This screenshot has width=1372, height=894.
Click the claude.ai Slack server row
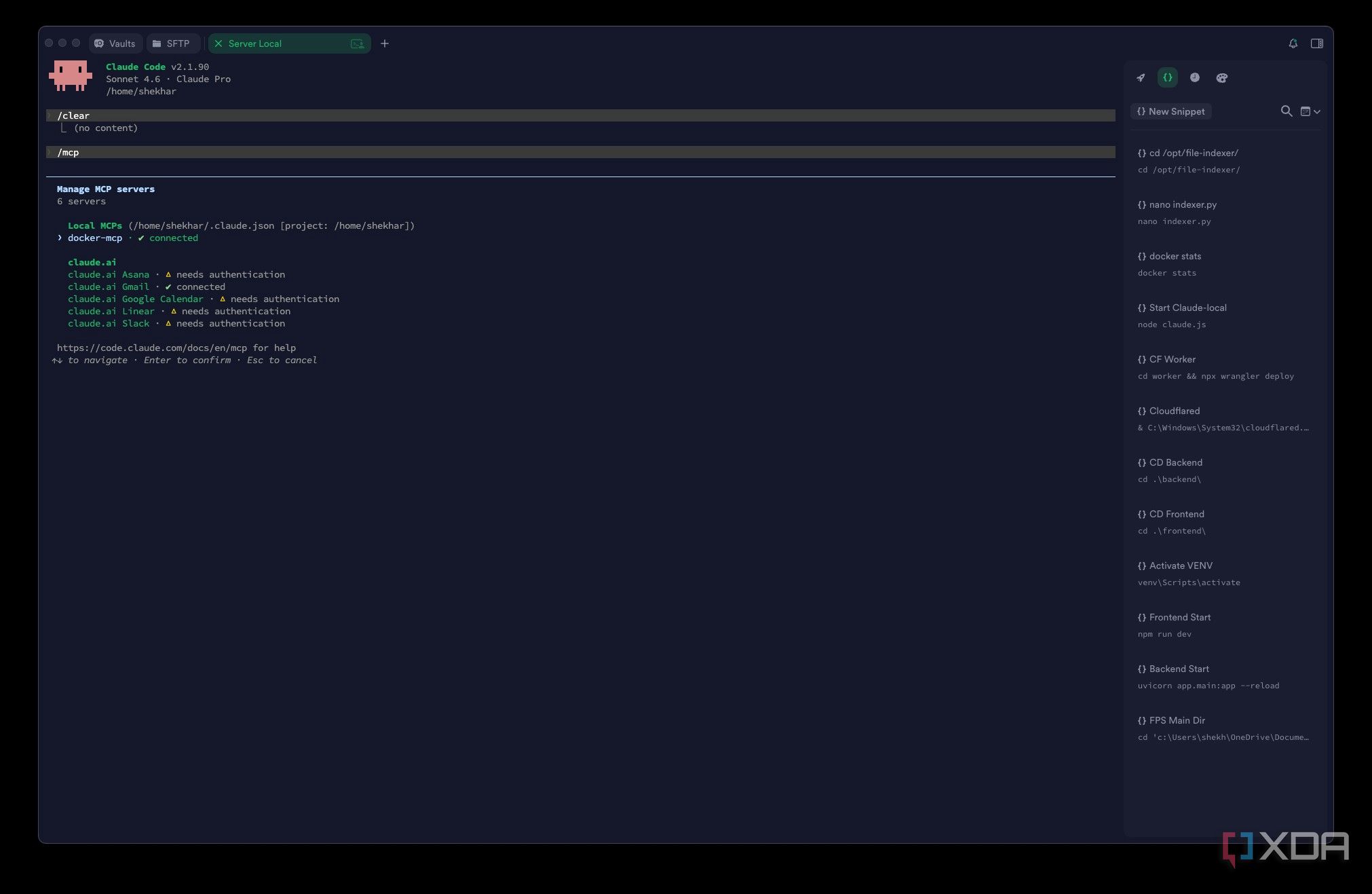tap(176, 323)
